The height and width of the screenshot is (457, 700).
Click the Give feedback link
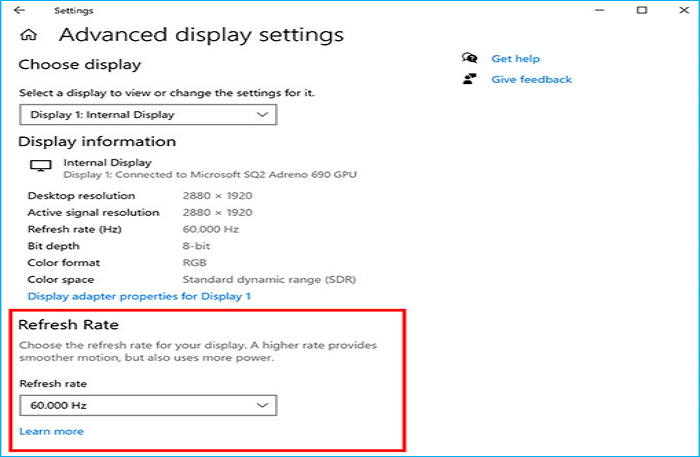pos(531,79)
